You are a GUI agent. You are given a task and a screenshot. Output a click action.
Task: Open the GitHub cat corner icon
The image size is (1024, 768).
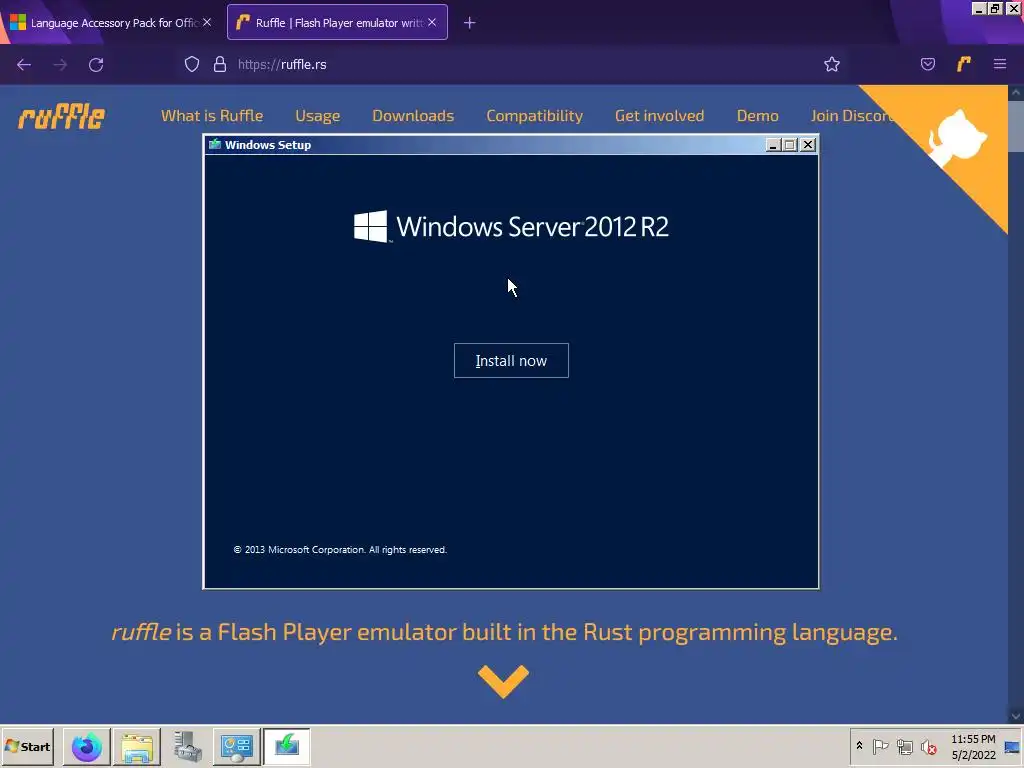click(x=957, y=137)
